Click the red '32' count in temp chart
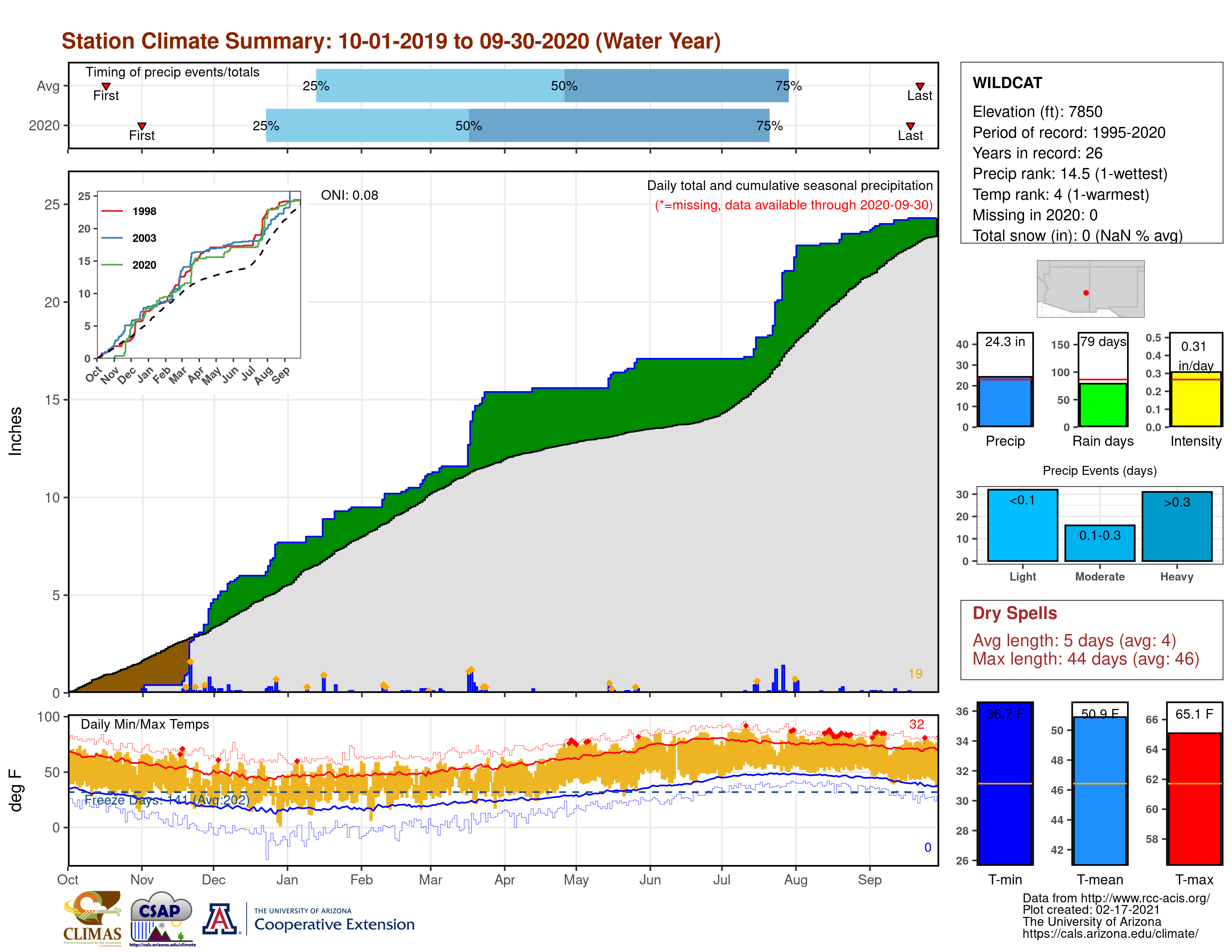The height and width of the screenshot is (952, 1232). [x=917, y=724]
